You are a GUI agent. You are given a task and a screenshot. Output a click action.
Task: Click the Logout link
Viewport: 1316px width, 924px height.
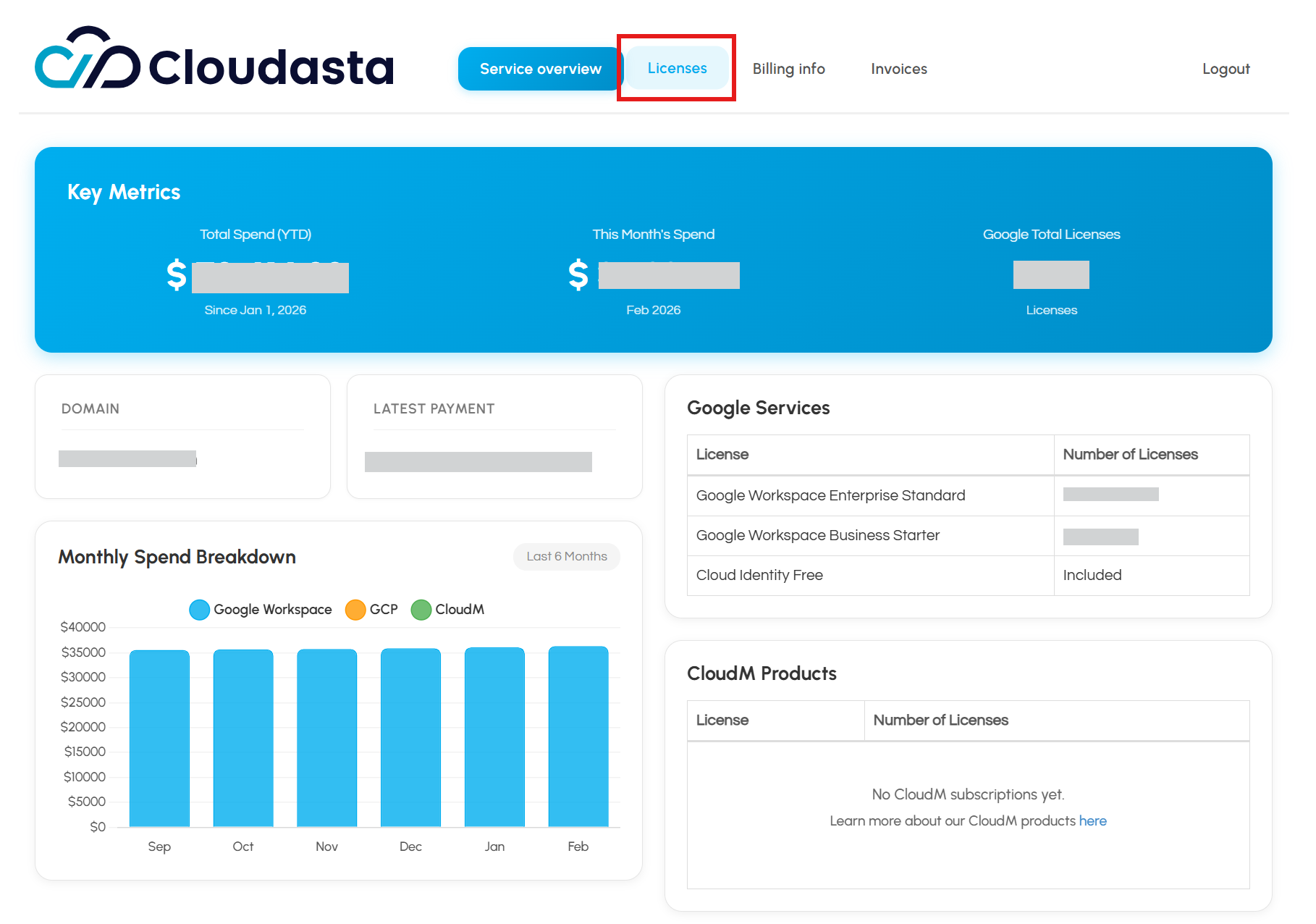coord(1226,69)
